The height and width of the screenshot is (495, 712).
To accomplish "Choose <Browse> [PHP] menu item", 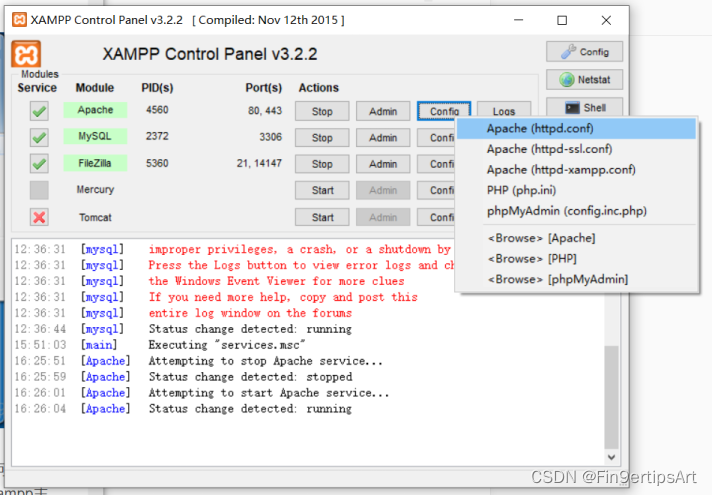I will point(576,258).
